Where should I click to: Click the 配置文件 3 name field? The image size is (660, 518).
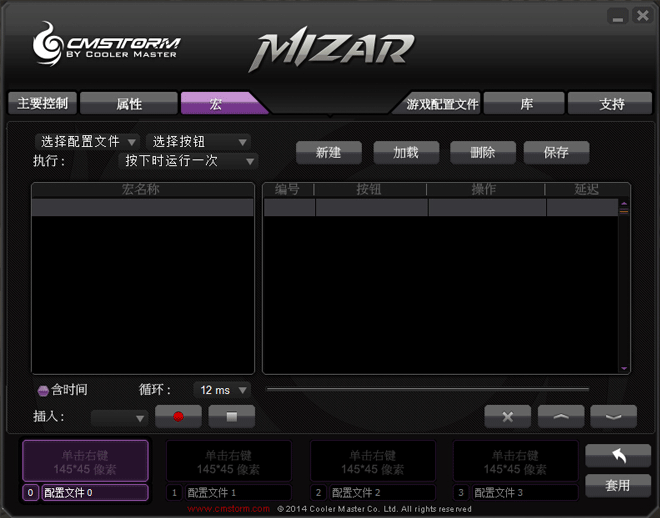coord(525,493)
